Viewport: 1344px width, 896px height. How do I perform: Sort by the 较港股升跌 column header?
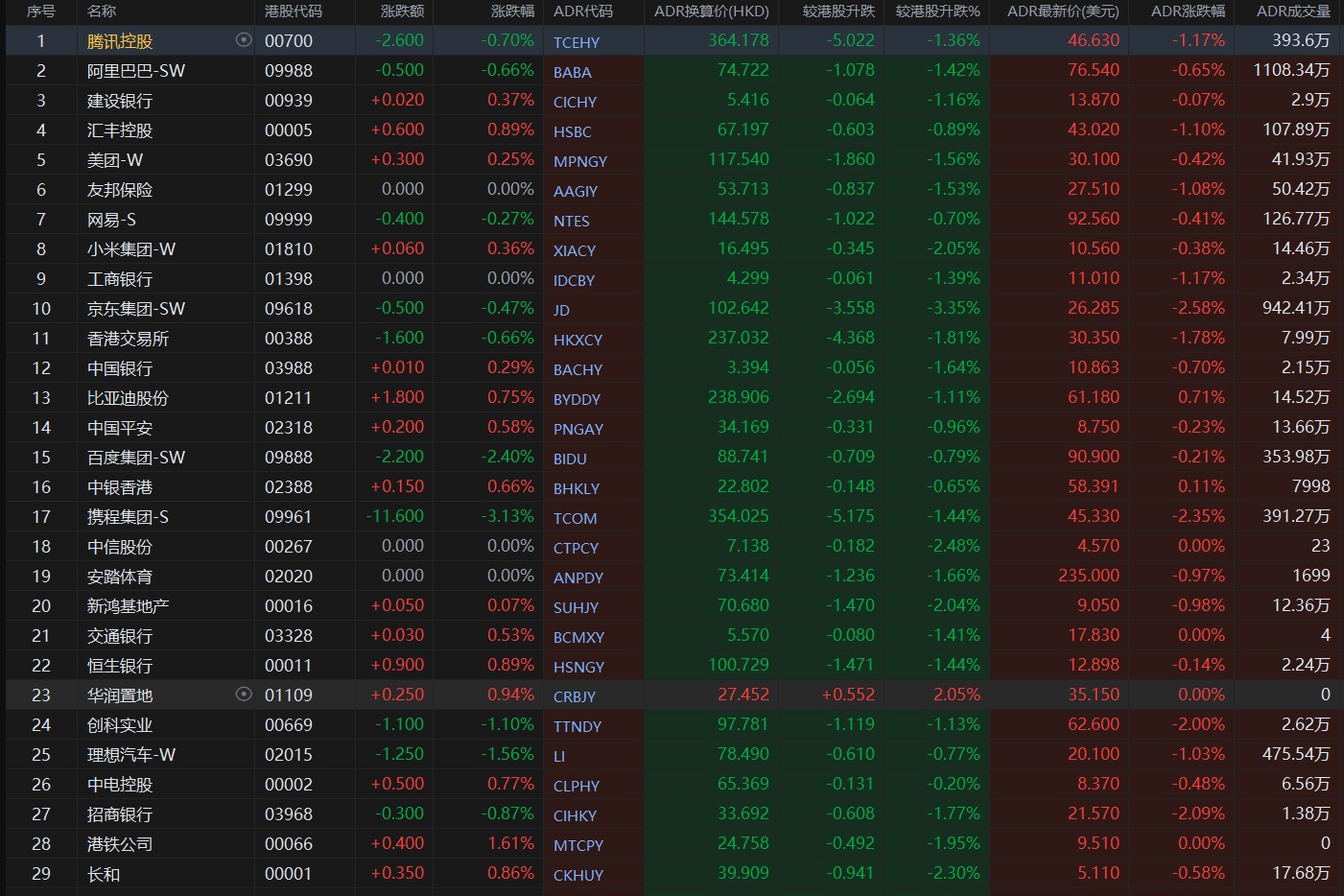(x=839, y=12)
